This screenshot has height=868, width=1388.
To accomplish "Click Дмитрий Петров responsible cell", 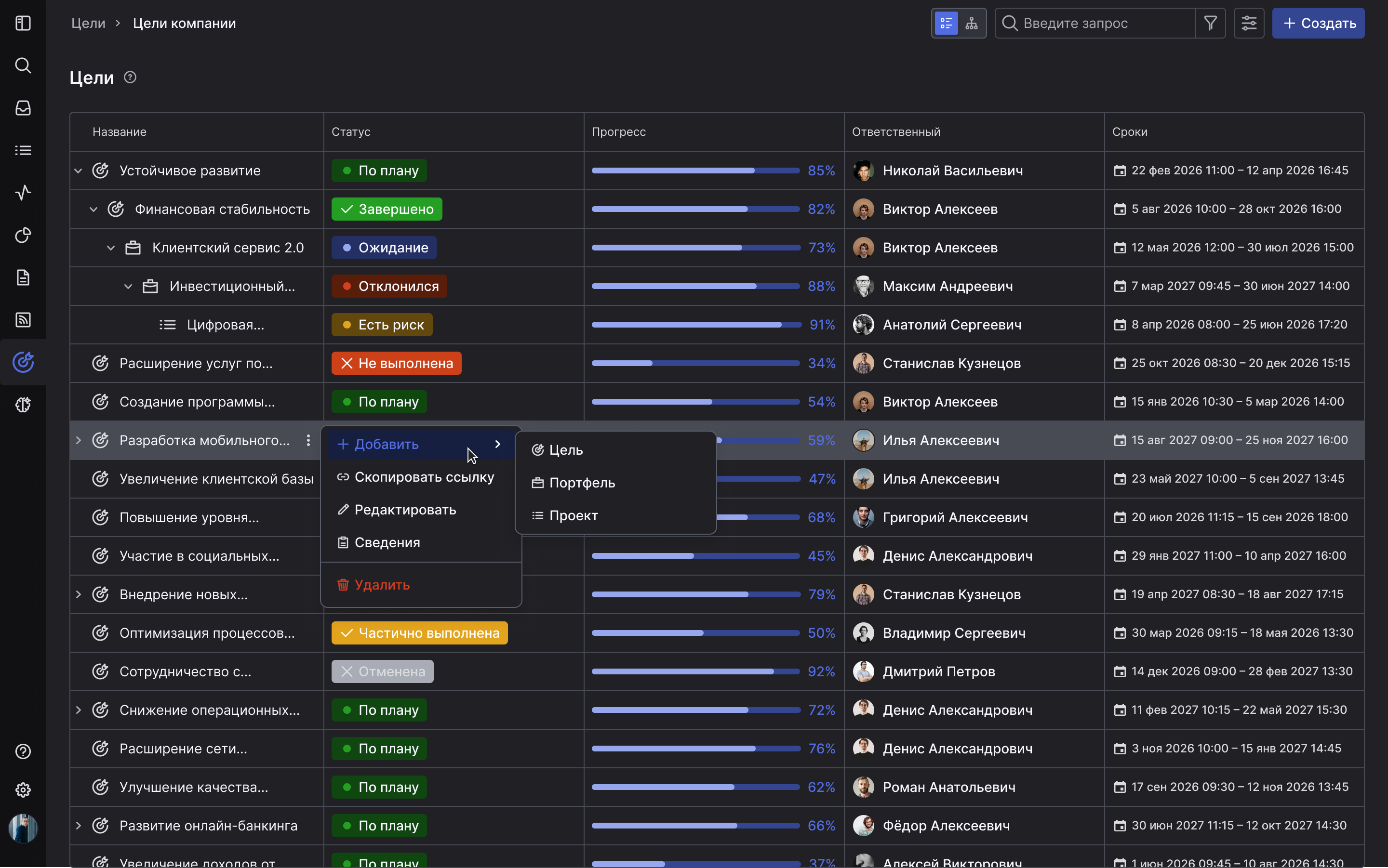I will 974,671.
